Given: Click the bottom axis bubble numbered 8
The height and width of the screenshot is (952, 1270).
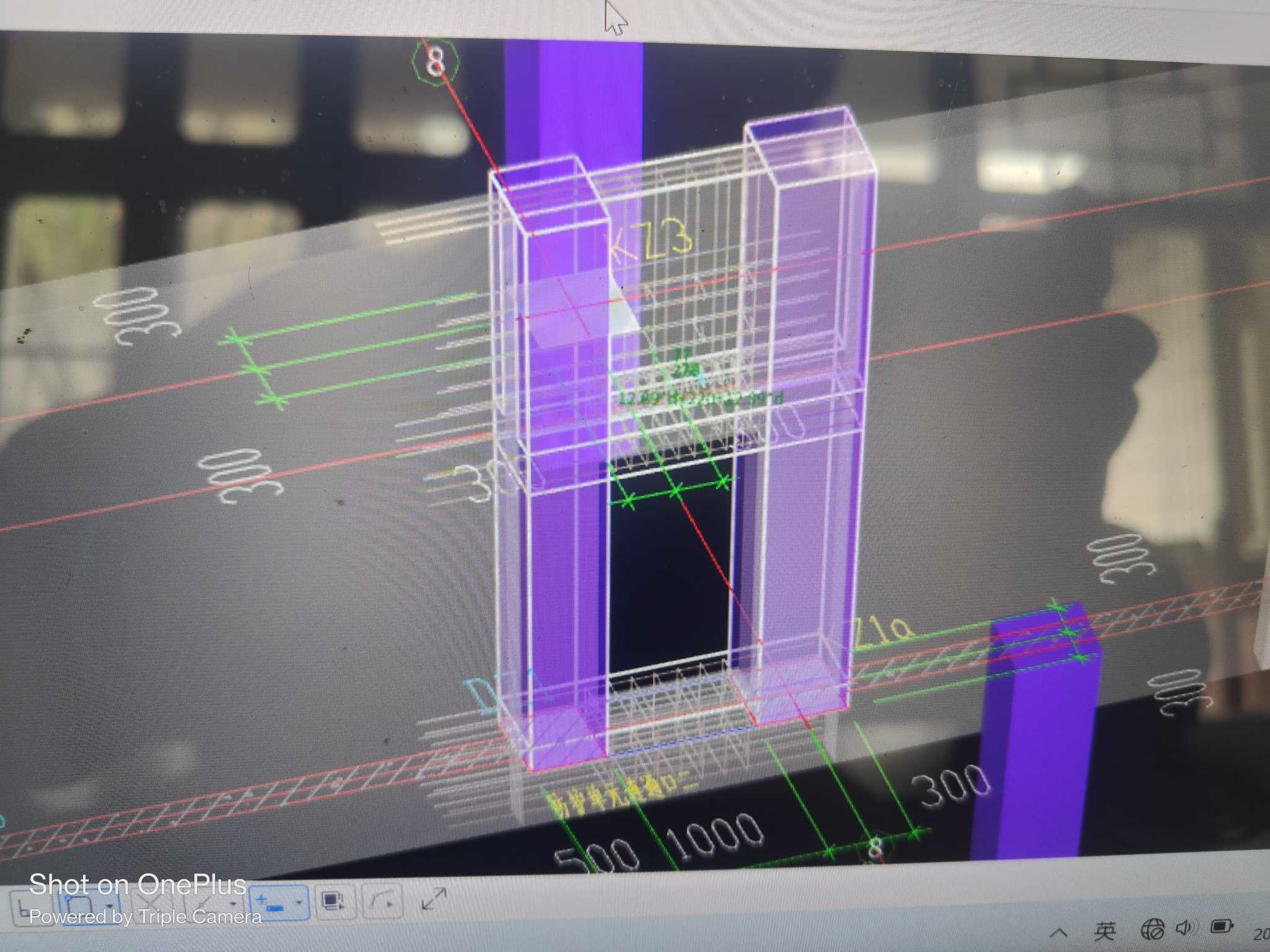Looking at the screenshot, I should (x=874, y=848).
